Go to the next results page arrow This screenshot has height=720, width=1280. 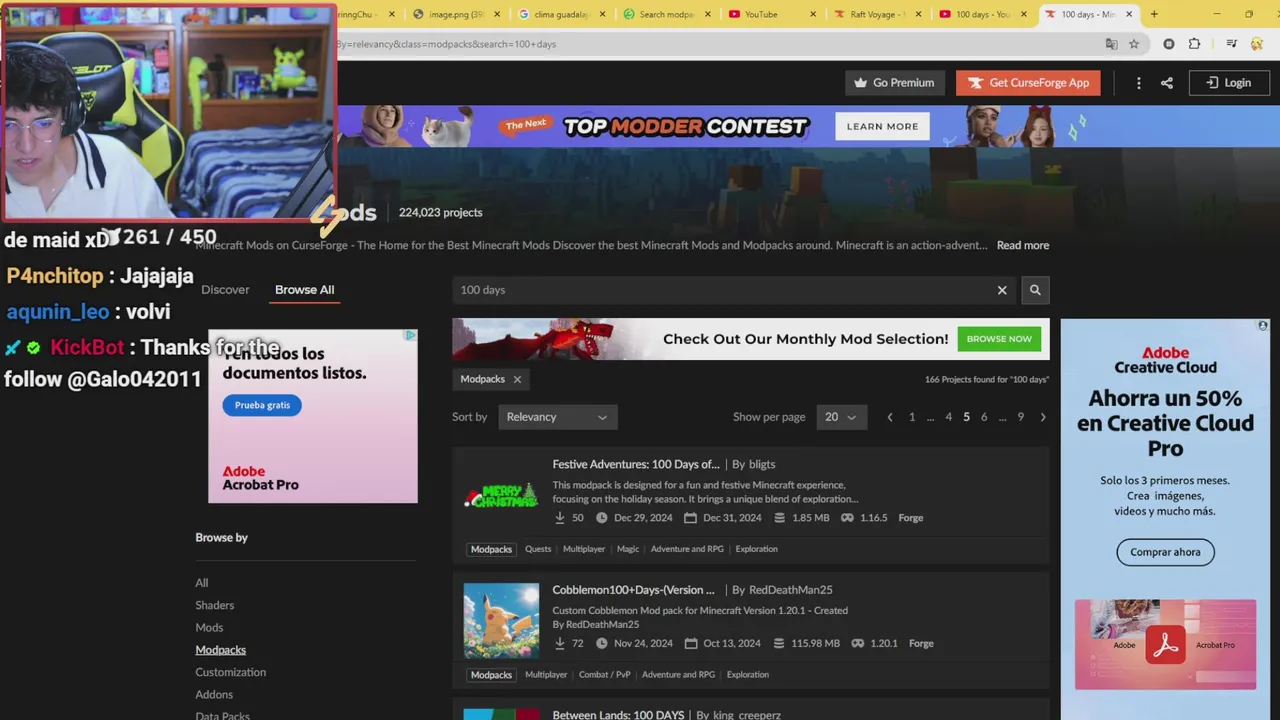1043,417
